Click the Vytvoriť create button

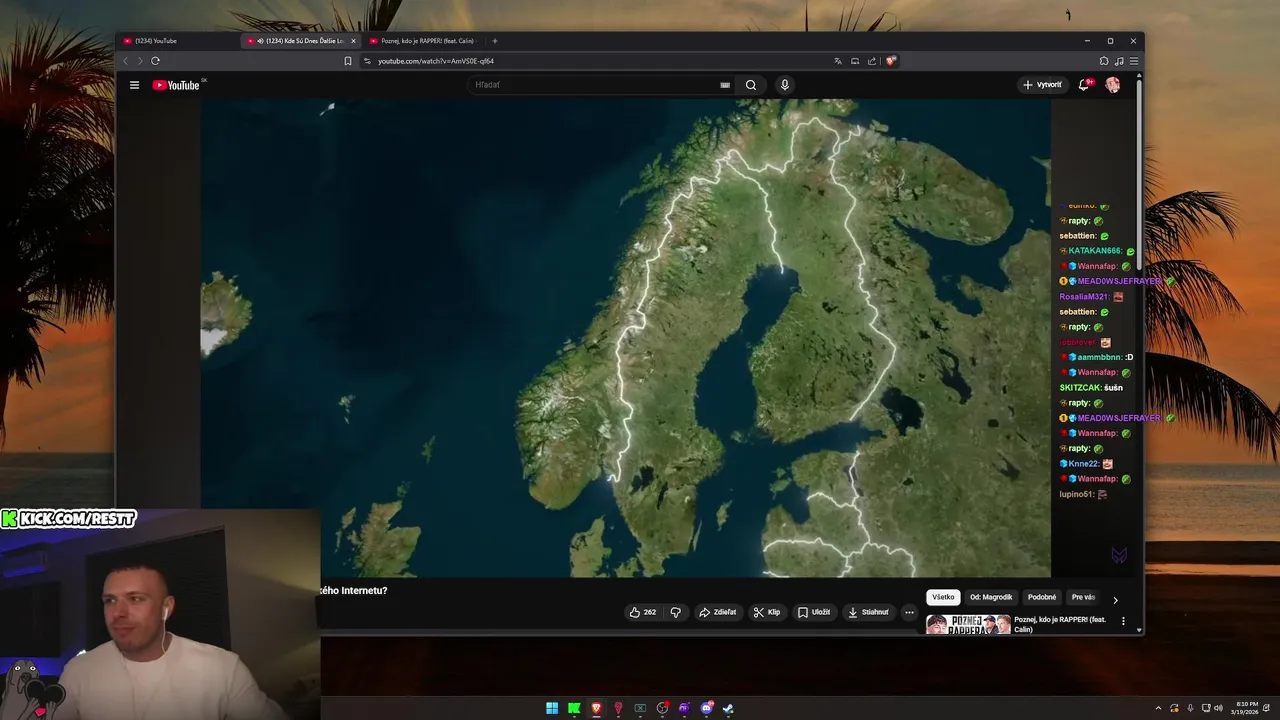[x=1042, y=85]
